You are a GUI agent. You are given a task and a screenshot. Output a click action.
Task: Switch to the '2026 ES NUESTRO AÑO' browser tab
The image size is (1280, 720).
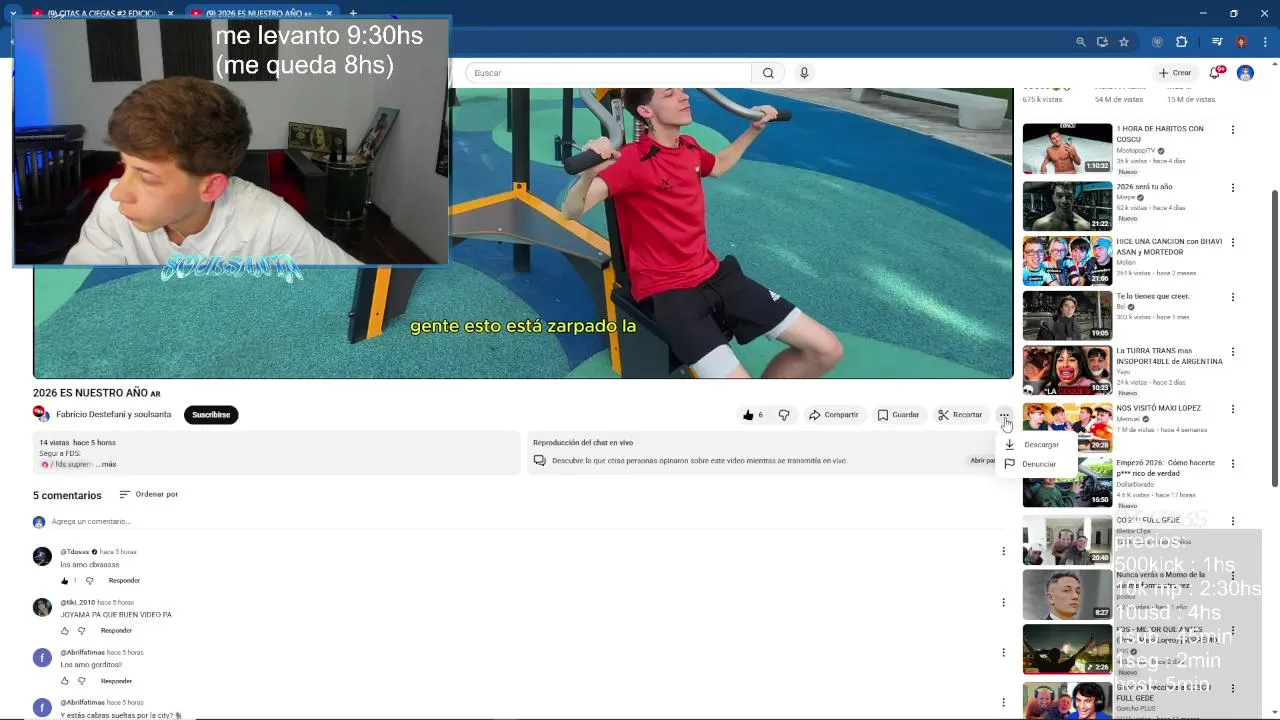coord(262,13)
